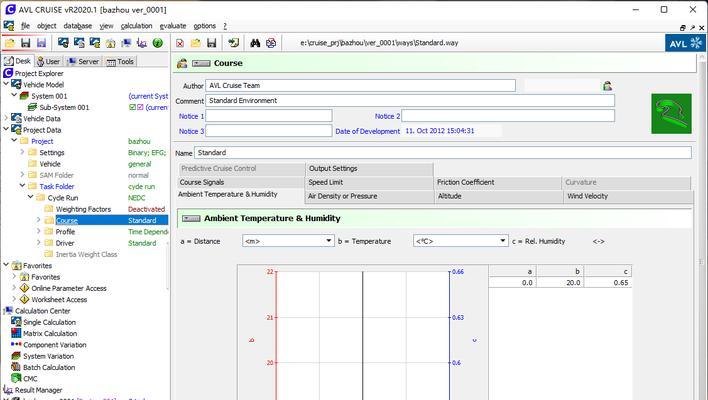The width and height of the screenshot is (708, 400).
Task: Open the file menu
Action: coord(26,26)
